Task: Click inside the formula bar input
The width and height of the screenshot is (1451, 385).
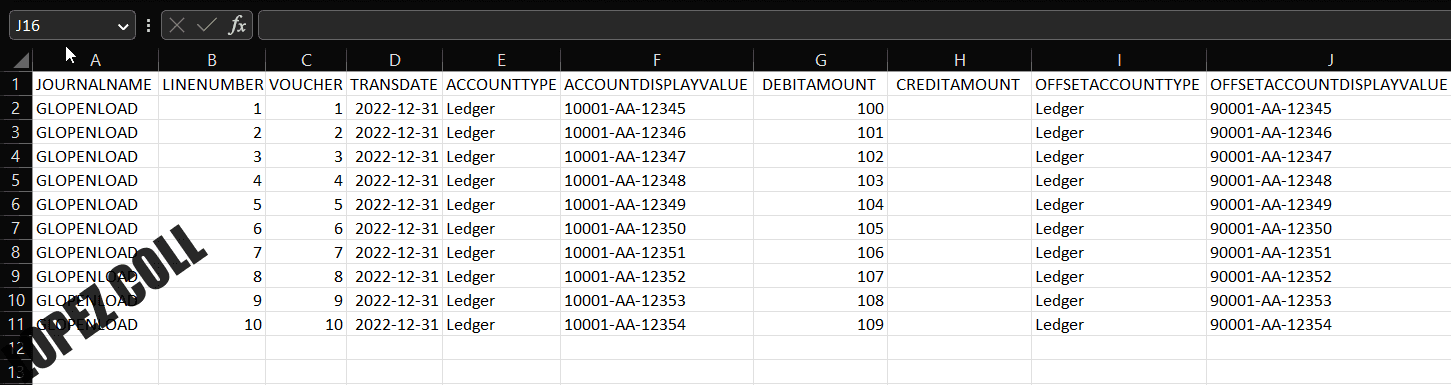Action: coord(853,25)
